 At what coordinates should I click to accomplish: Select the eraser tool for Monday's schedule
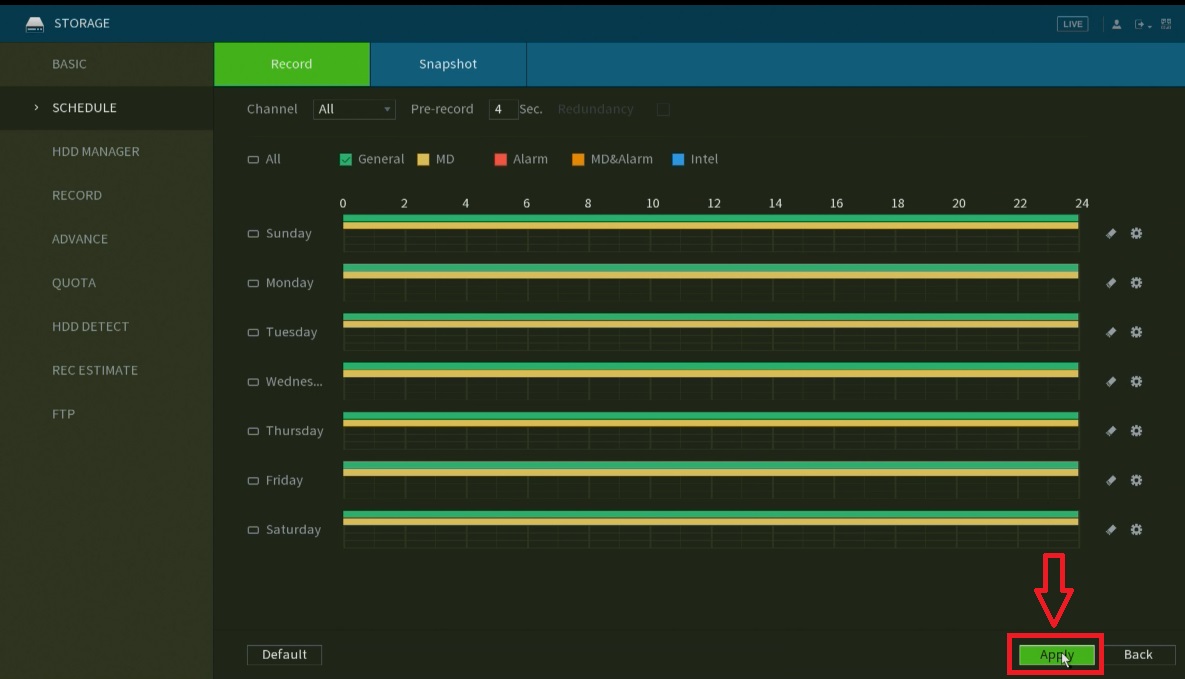(1111, 283)
